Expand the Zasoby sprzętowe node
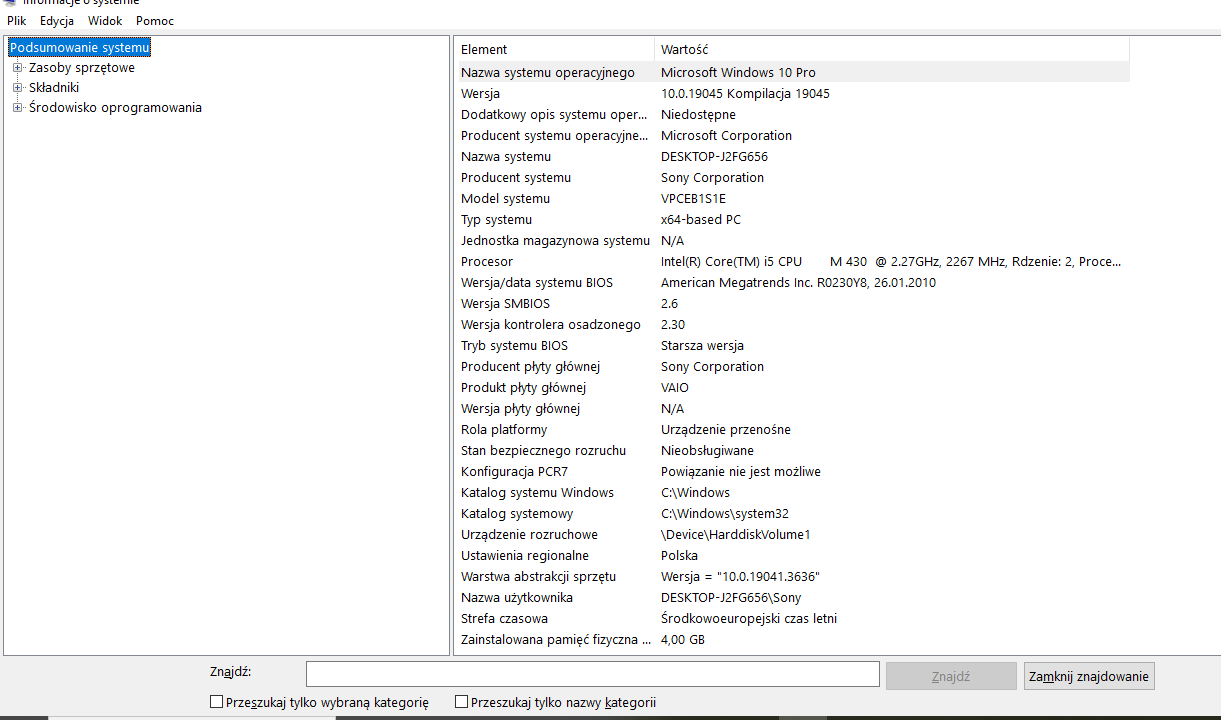This screenshot has height=720, width=1221. (17, 68)
